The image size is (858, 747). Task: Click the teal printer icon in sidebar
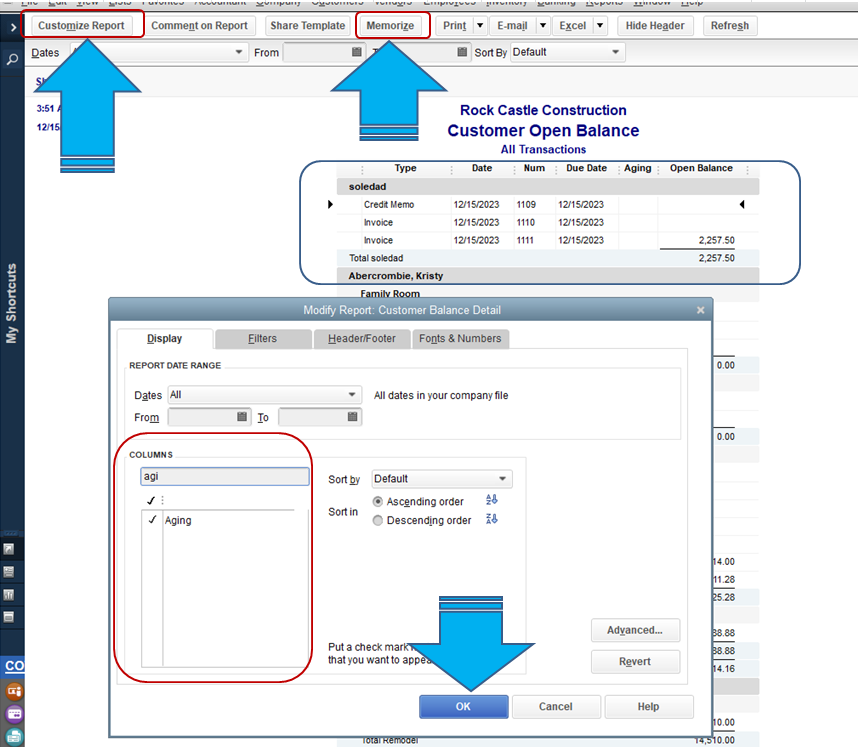point(14,737)
